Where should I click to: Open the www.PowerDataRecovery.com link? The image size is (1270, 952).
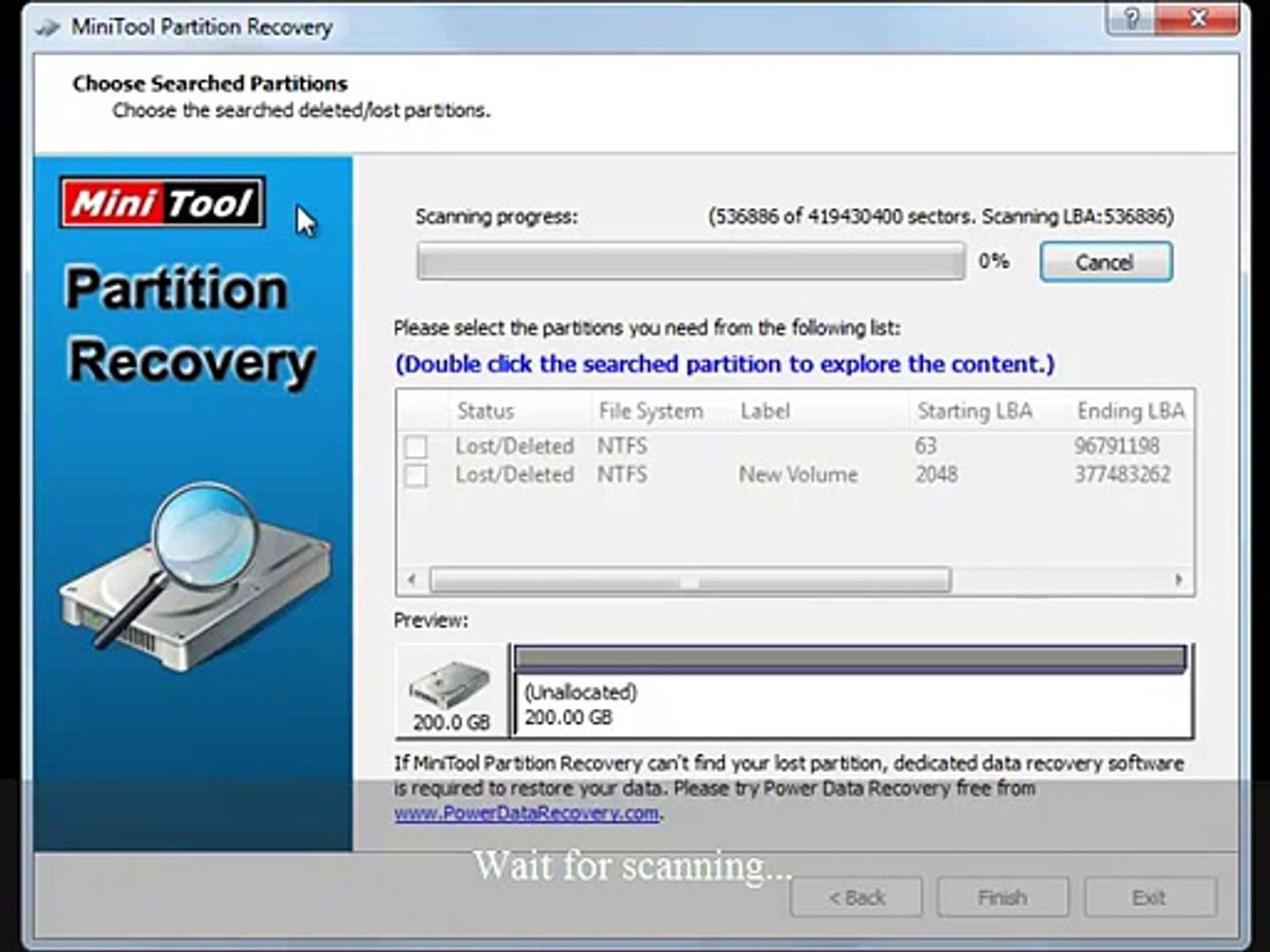click(527, 813)
